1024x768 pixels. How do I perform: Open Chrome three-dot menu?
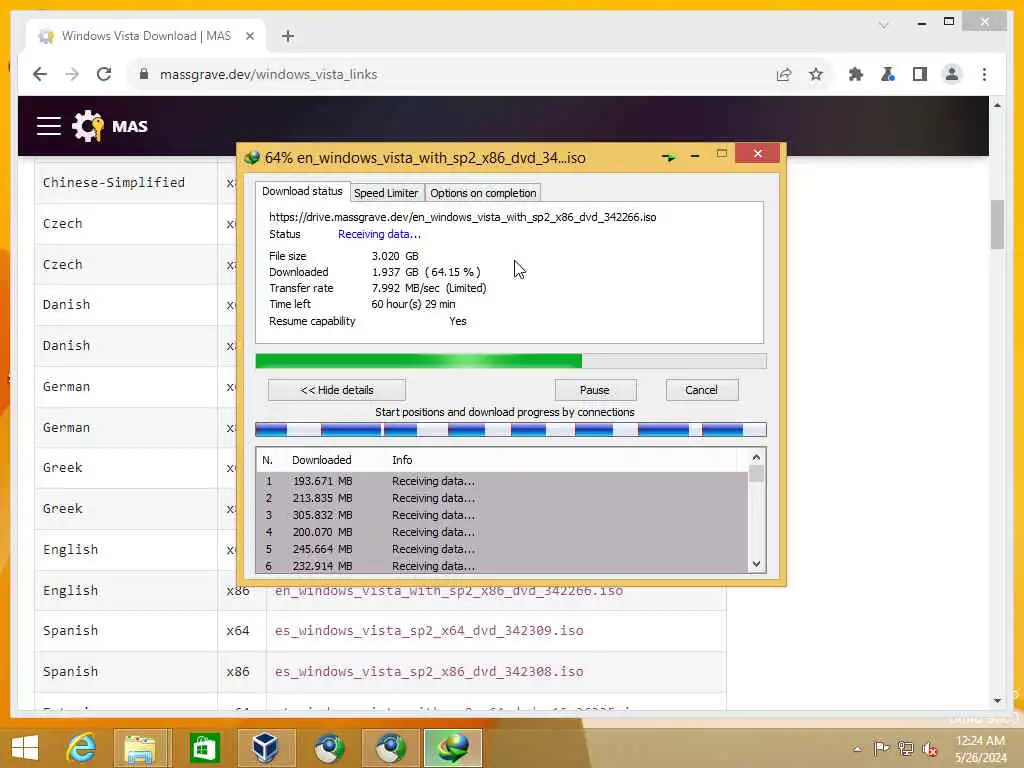[x=984, y=74]
